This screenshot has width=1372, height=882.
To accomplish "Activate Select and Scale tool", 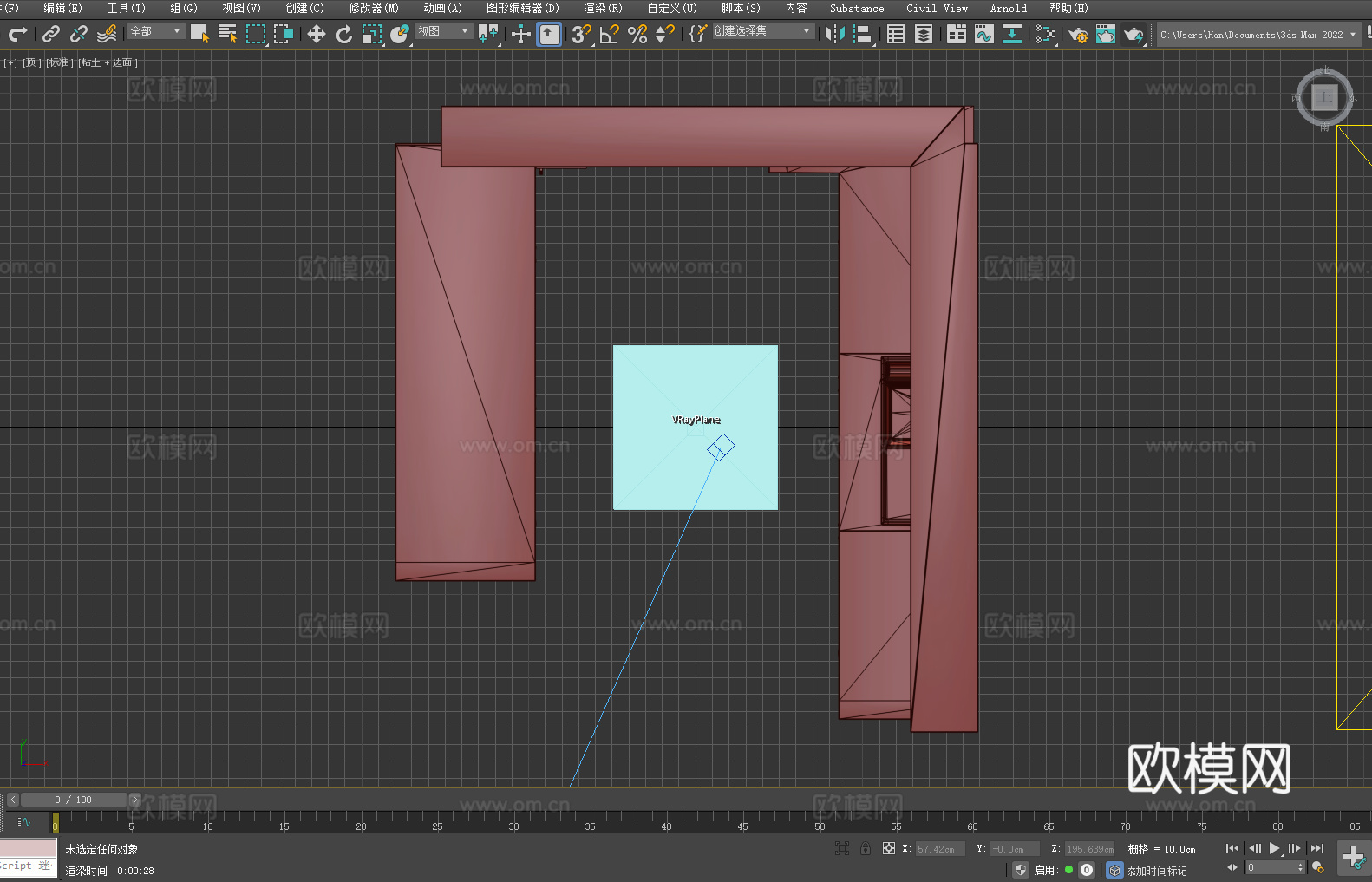I will click(x=372, y=34).
